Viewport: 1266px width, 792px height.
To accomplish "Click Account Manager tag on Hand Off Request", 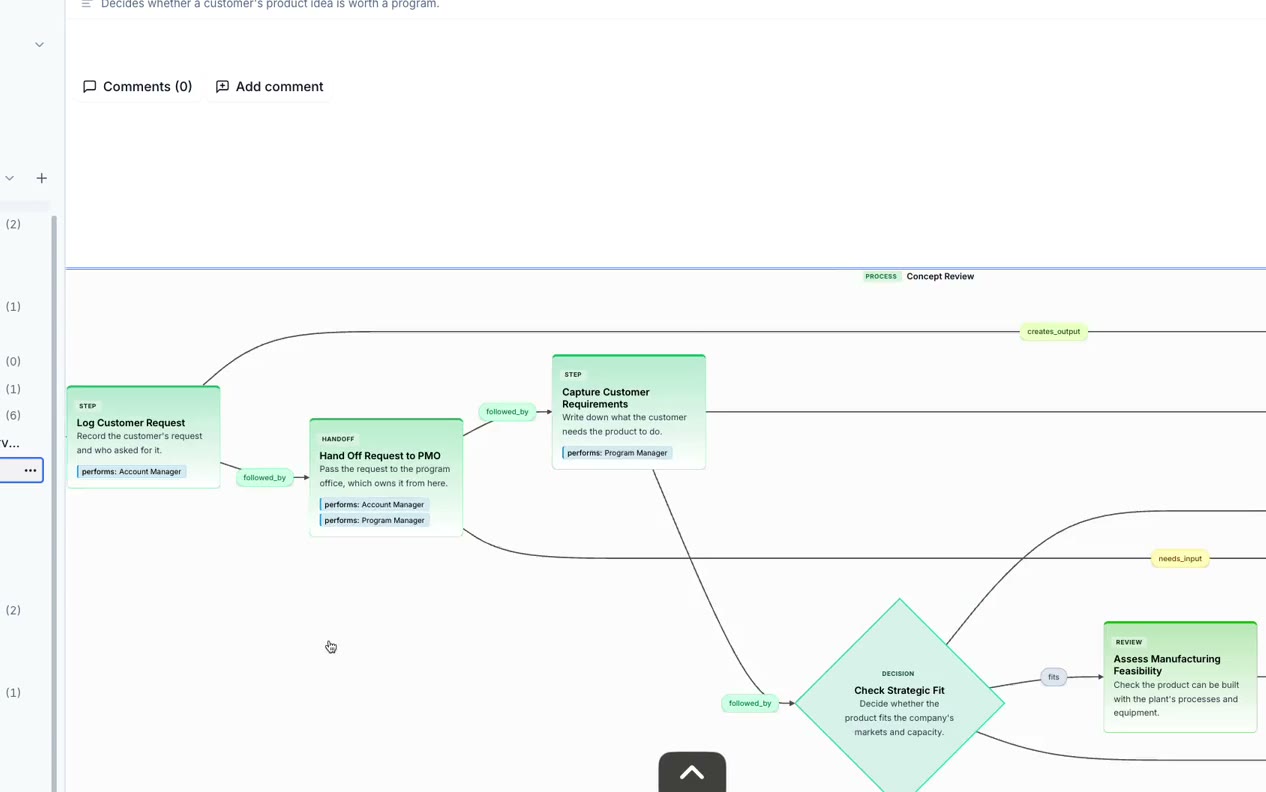I will (374, 505).
